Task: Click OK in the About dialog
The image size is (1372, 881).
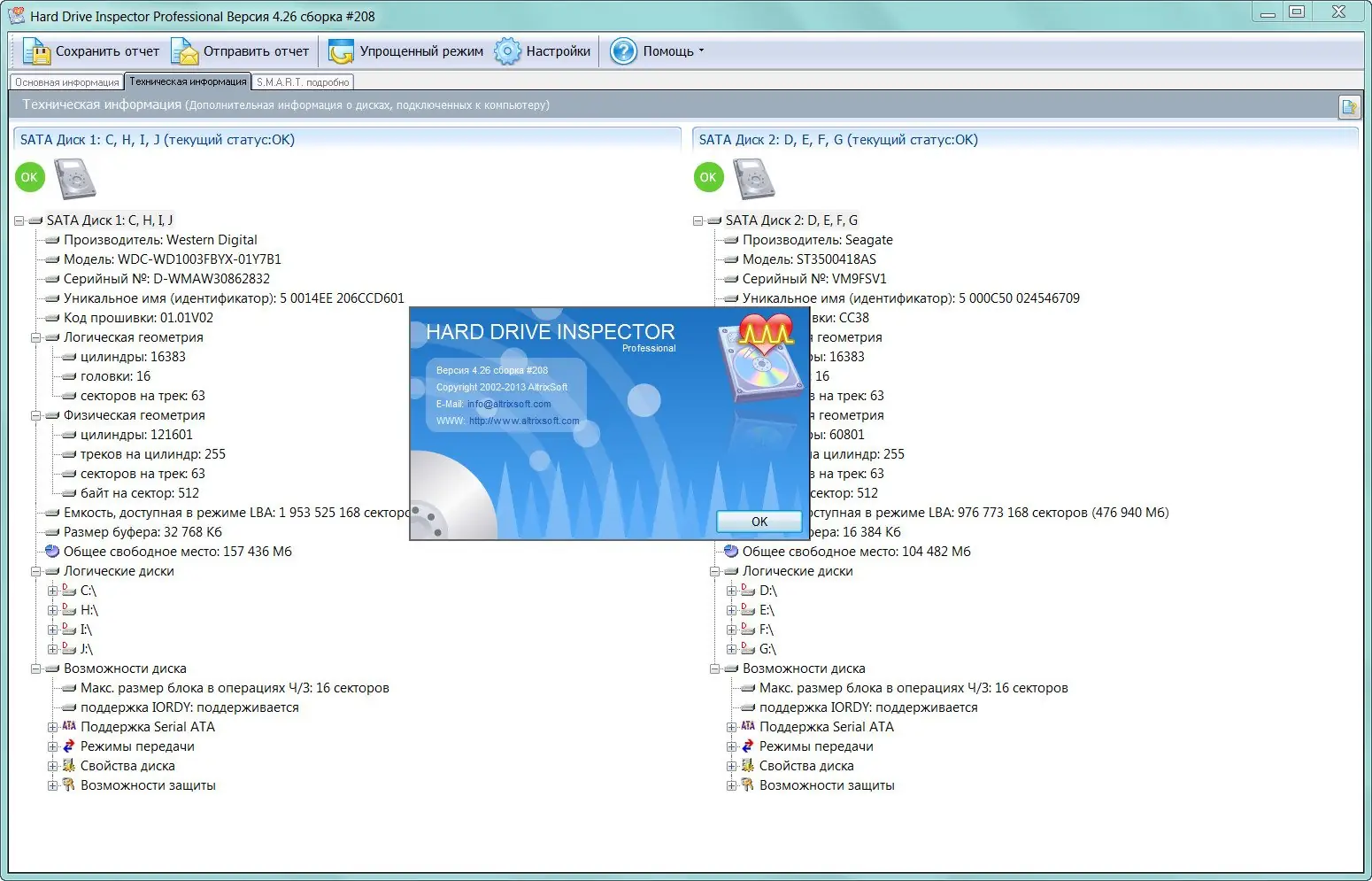Action: (759, 522)
